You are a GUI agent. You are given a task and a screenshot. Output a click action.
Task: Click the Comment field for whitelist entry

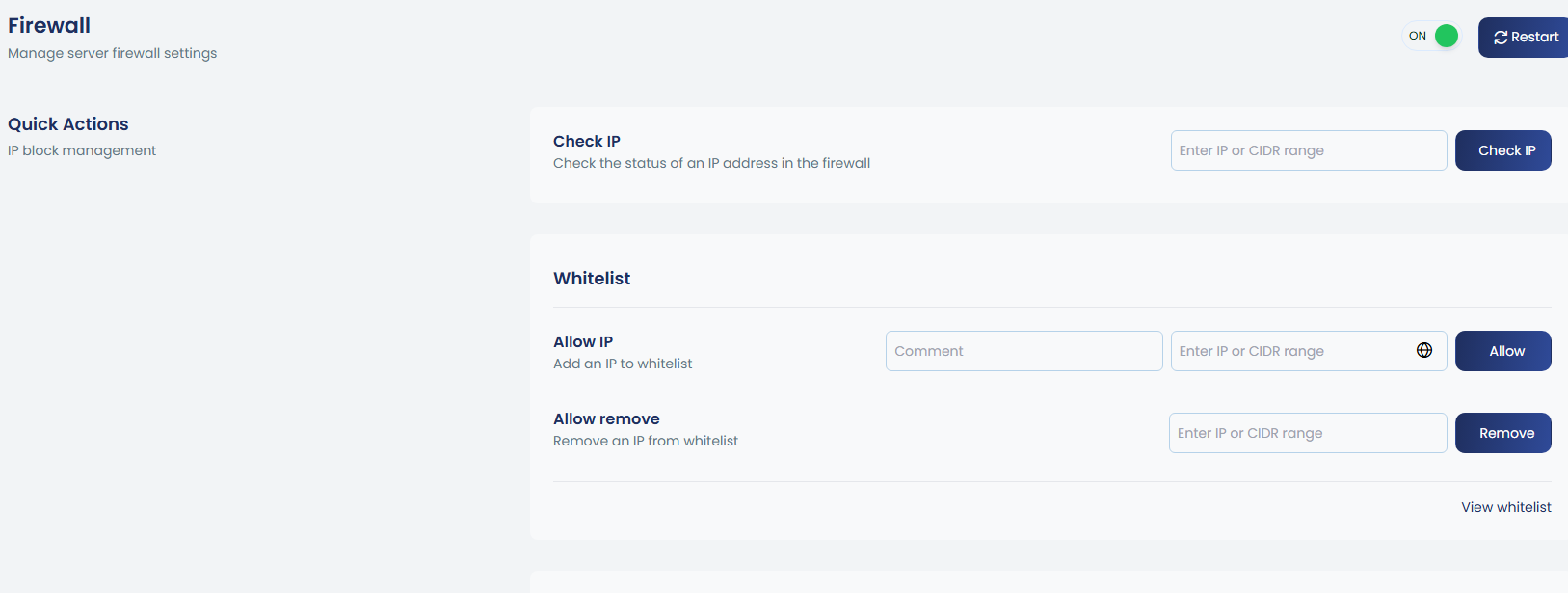click(1023, 351)
